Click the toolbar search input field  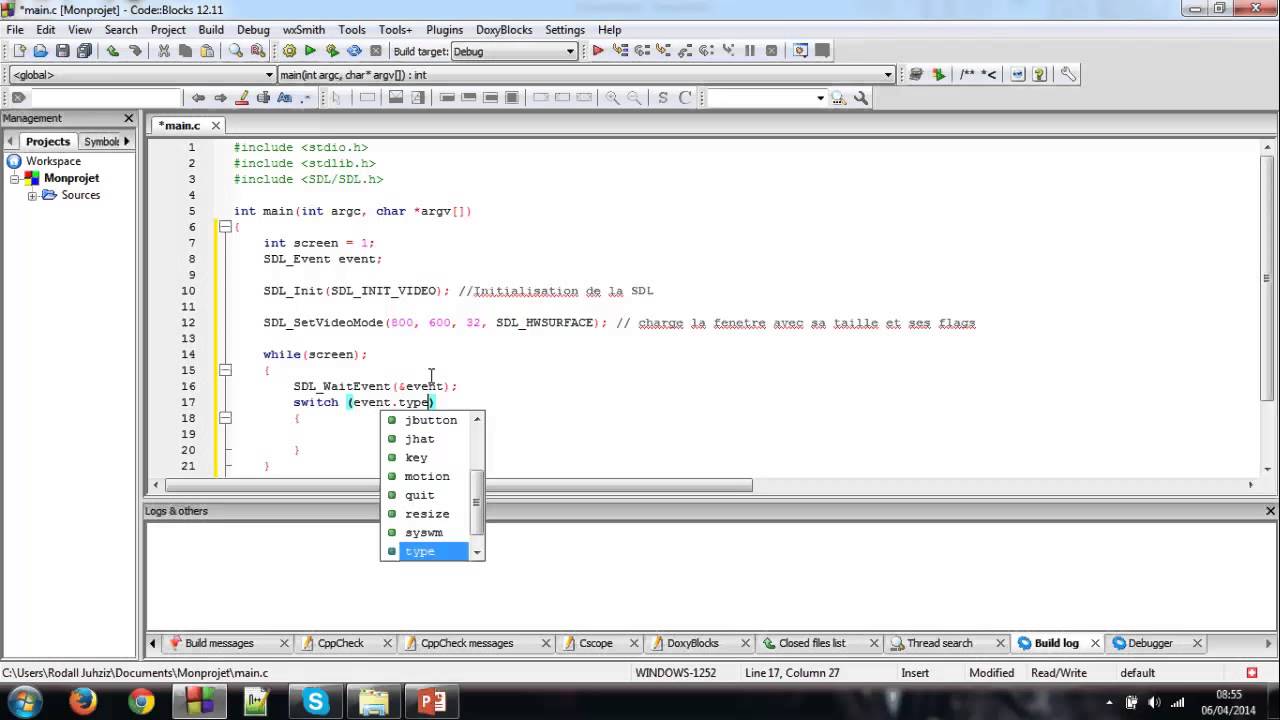click(105, 98)
